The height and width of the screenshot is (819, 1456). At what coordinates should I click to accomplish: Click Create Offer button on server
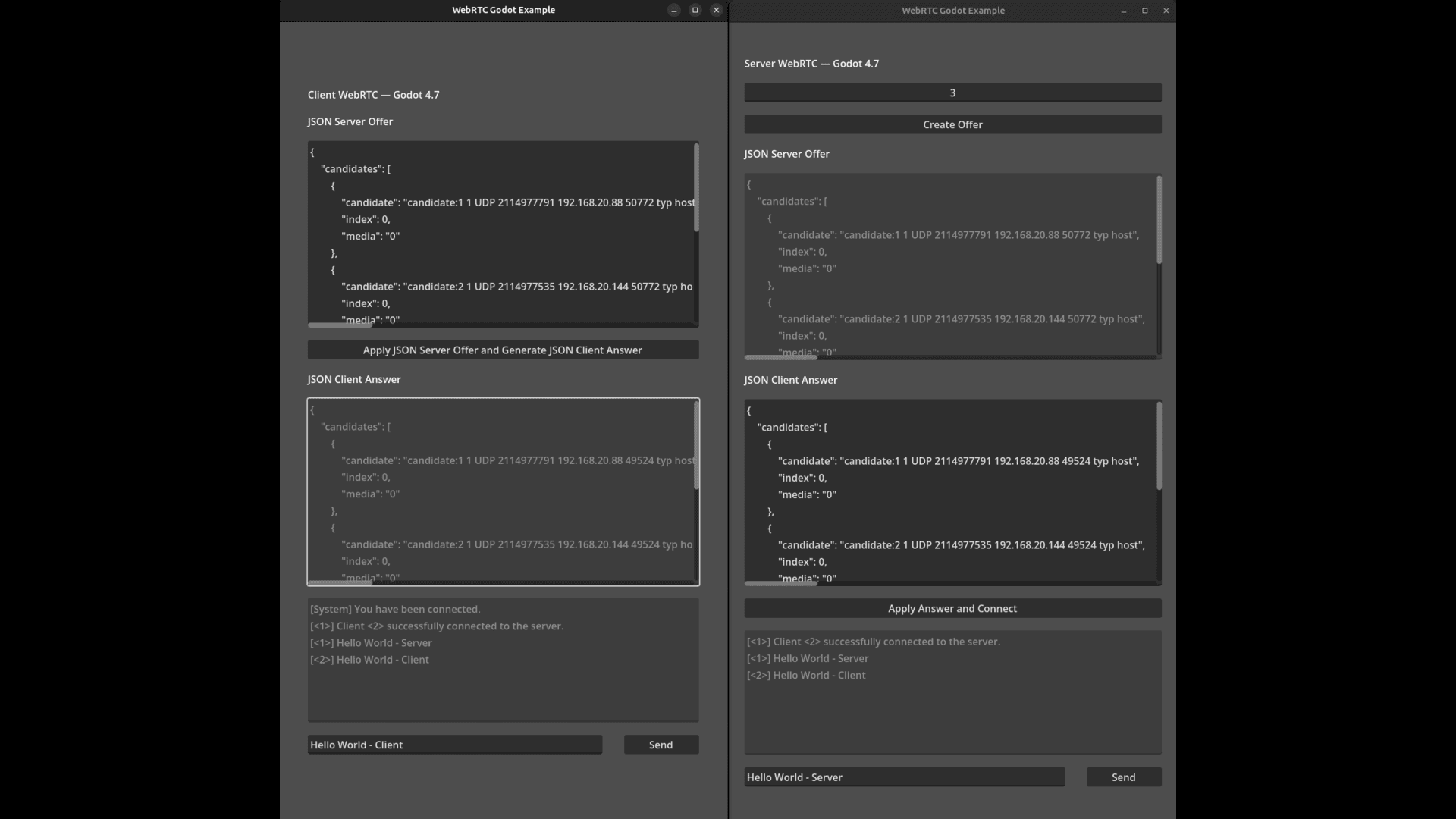click(952, 124)
